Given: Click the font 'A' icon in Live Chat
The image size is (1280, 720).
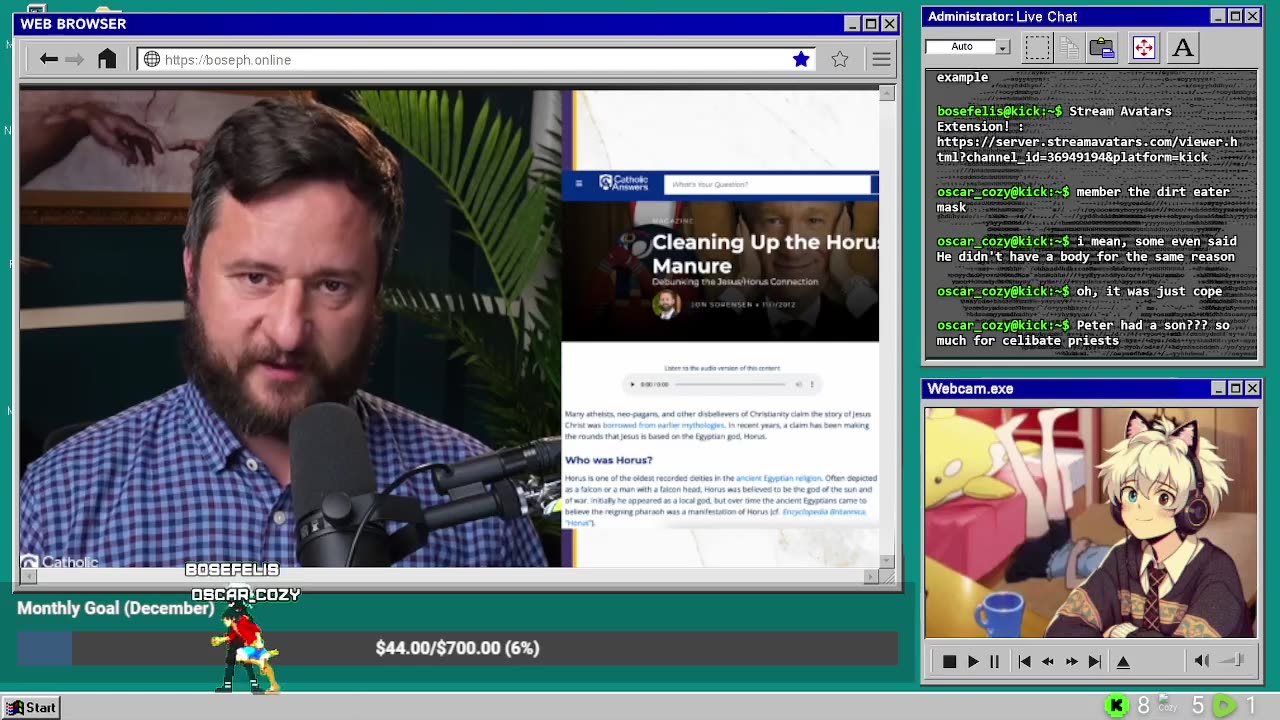Looking at the screenshot, I should [x=1183, y=47].
